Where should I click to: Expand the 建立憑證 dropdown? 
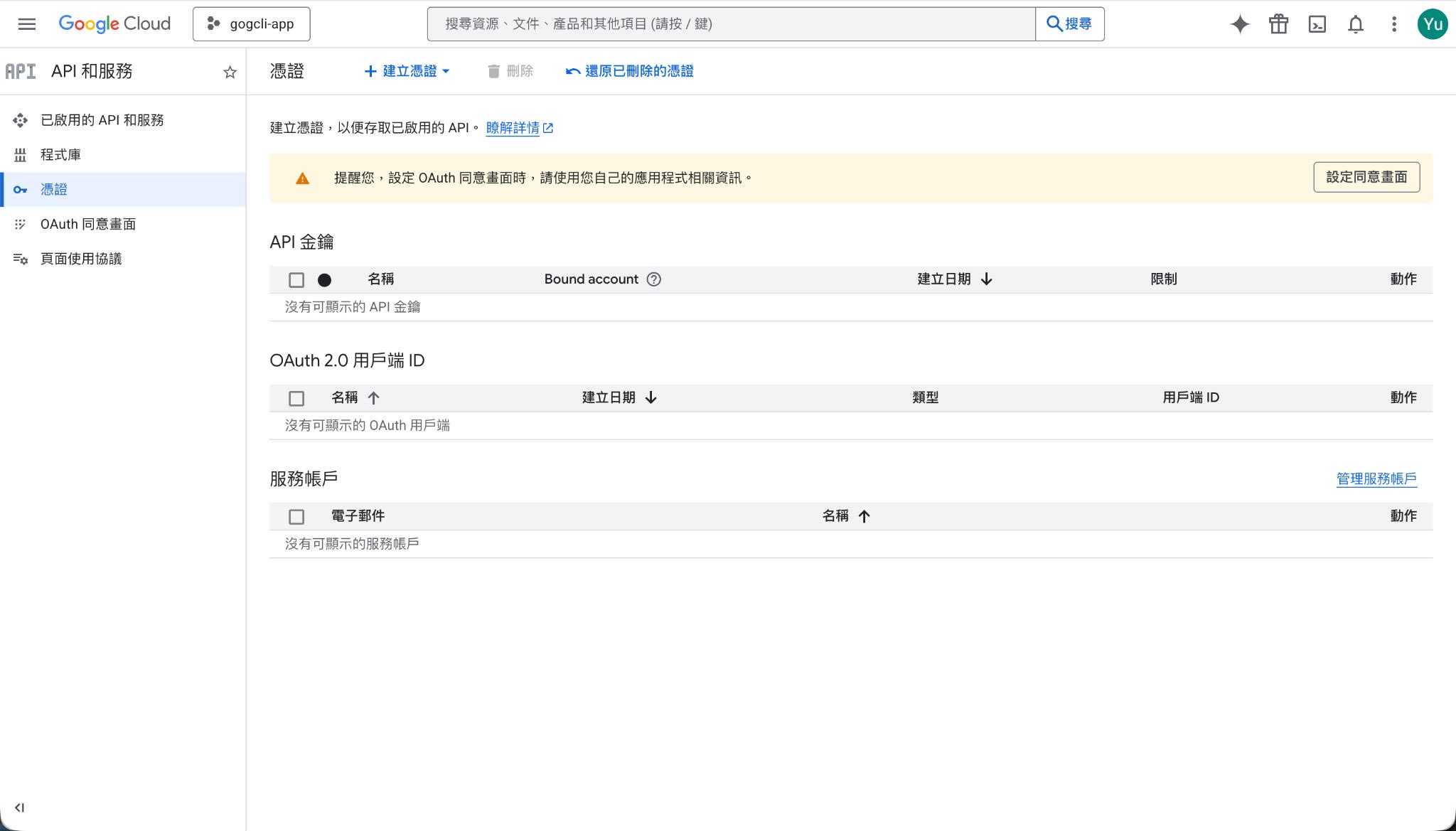[407, 71]
